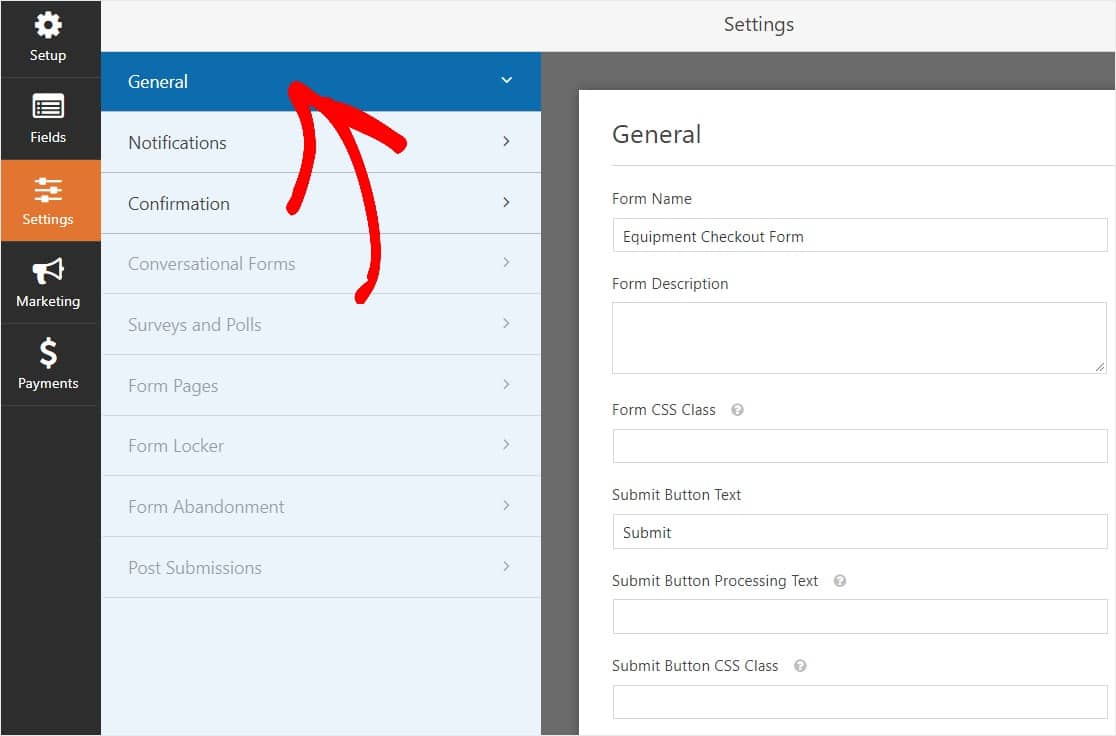Open the Setup gear icon
The height and width of the screenshot is (736, 1116).
pos(48,26)
